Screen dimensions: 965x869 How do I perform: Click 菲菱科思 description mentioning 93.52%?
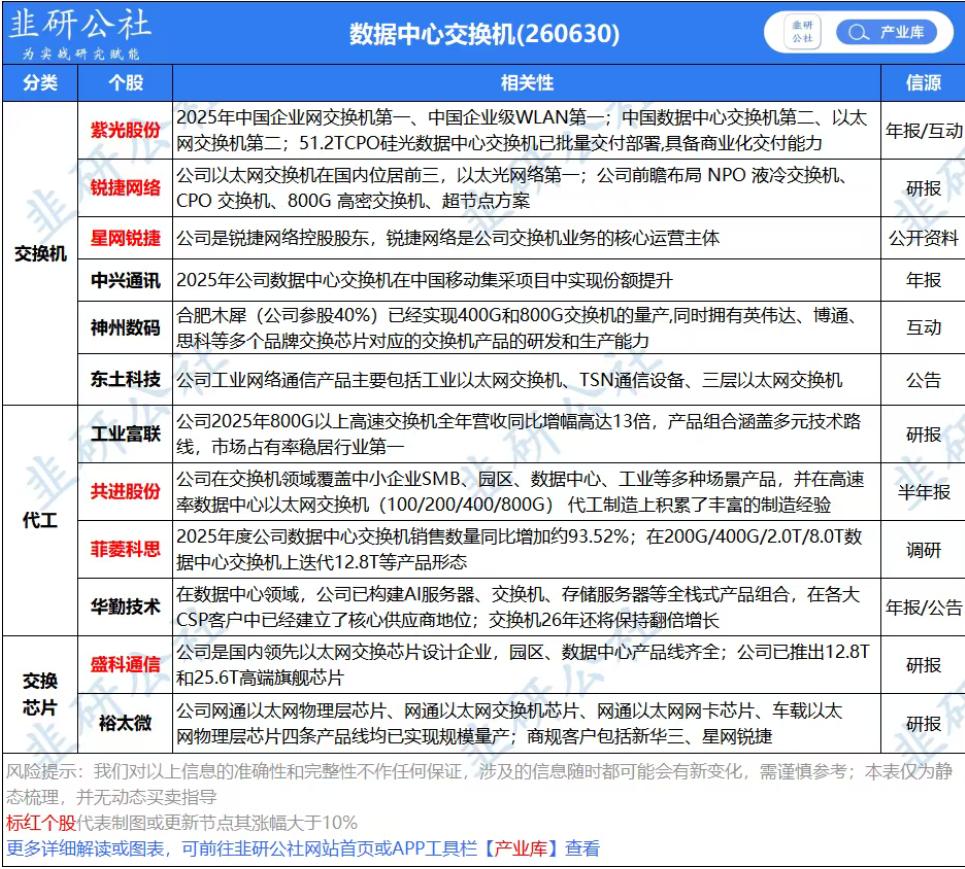519,549
